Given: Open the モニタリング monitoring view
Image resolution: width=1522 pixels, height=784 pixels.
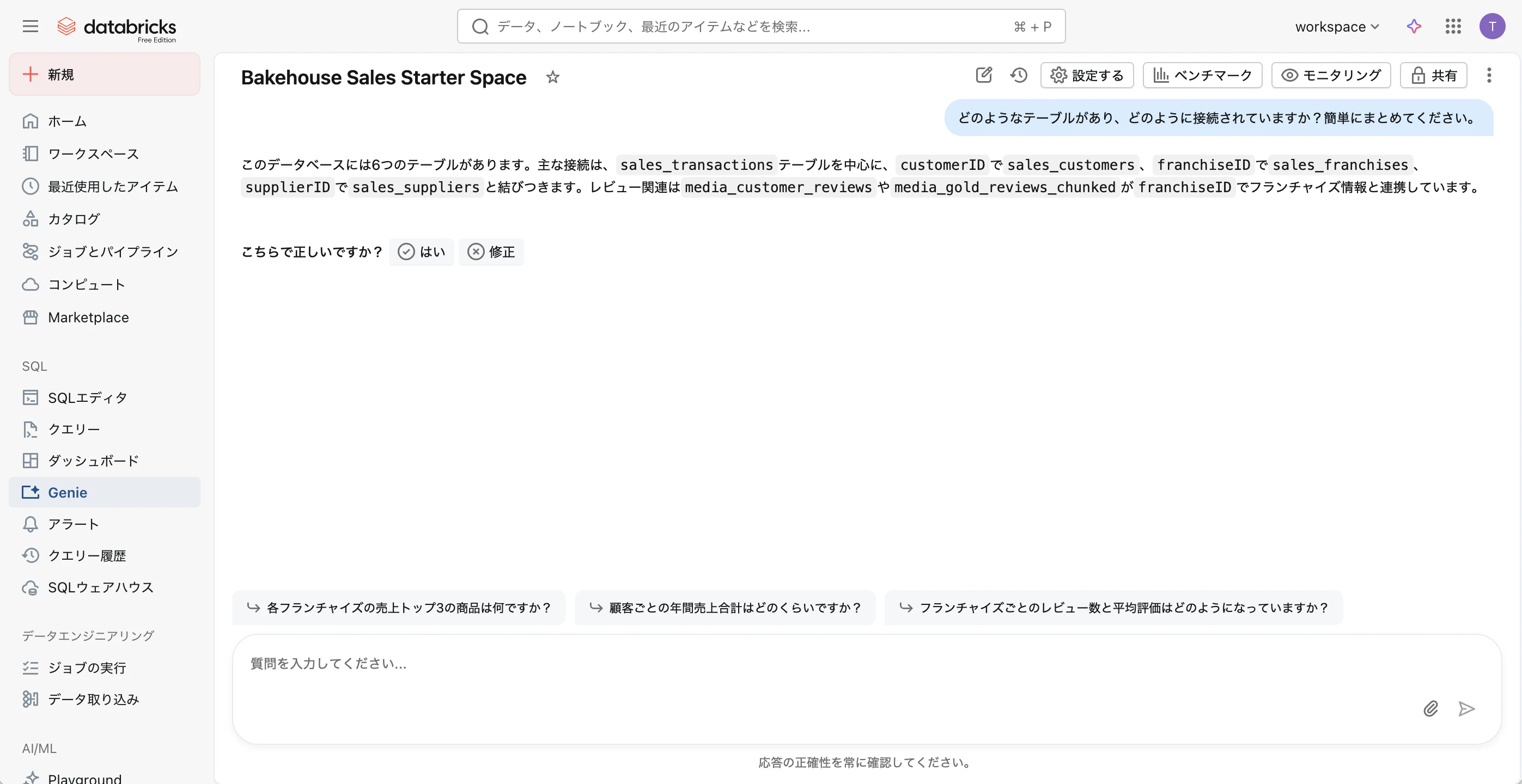Looking at the screenshot, I should pos(1331,75).
